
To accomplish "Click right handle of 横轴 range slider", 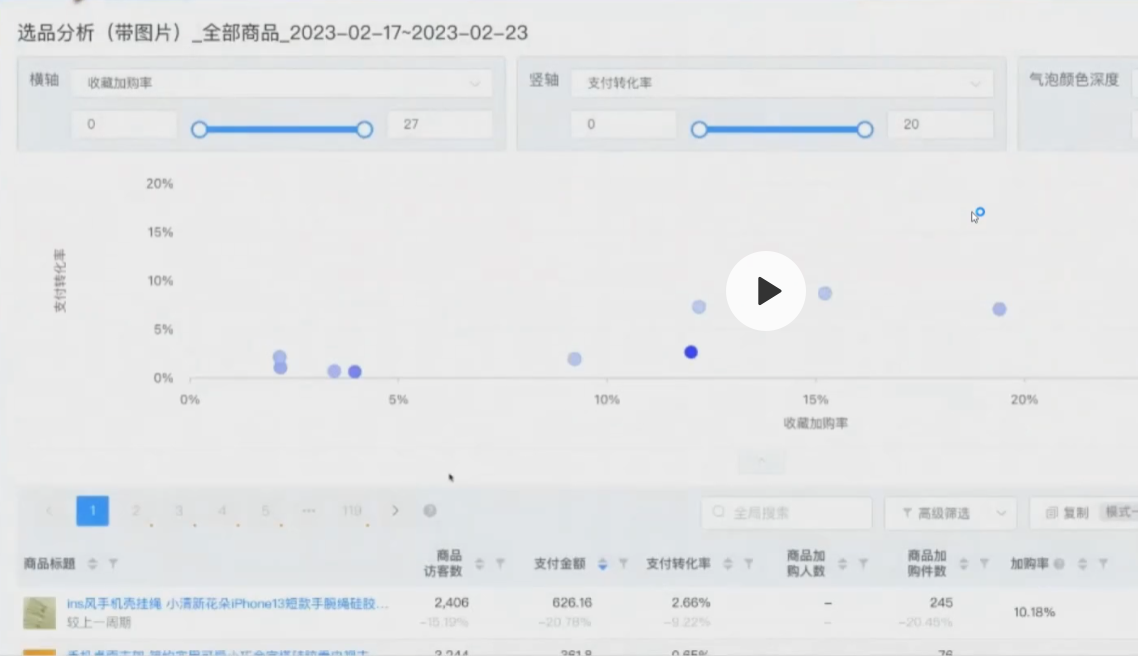I will pyautogui.click(x=364, y=129).
